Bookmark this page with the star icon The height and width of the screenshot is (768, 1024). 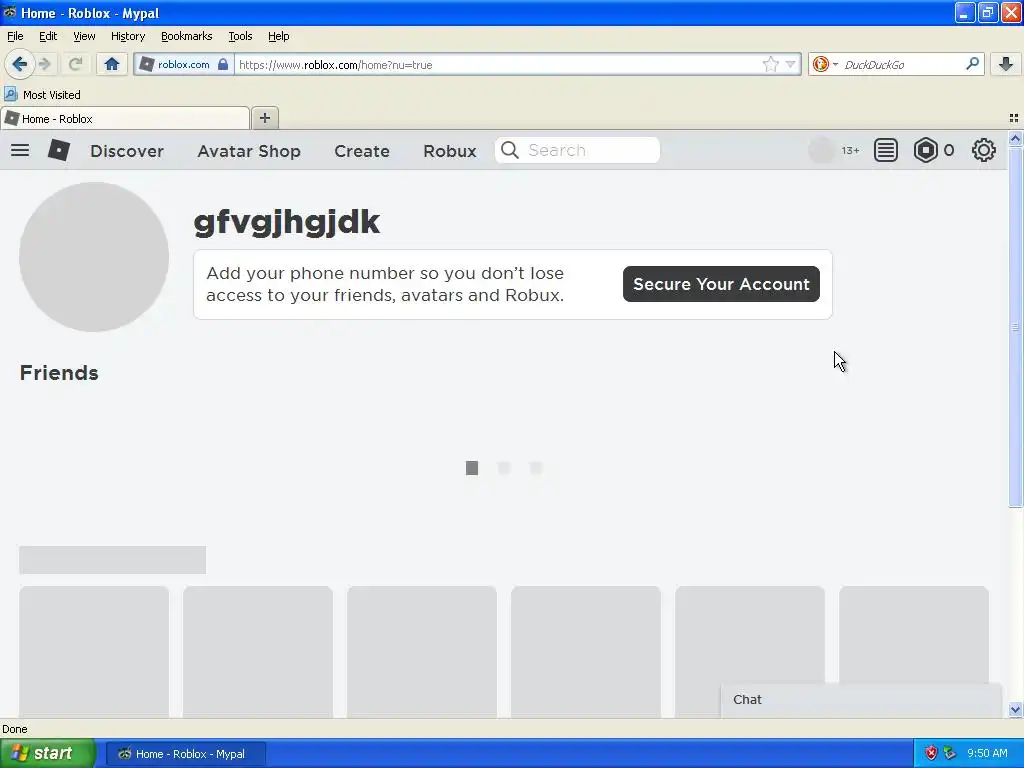pos(771,64)
